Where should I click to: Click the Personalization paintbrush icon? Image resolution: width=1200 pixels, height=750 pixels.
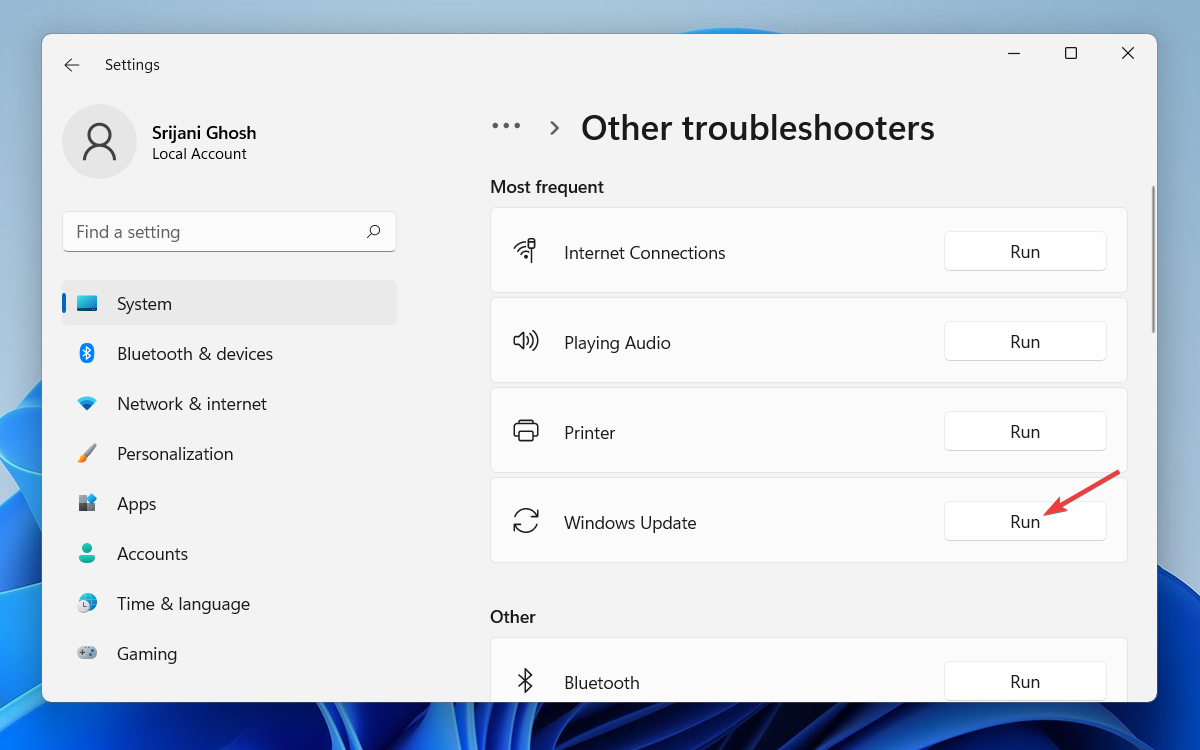(x=87, y=454)
